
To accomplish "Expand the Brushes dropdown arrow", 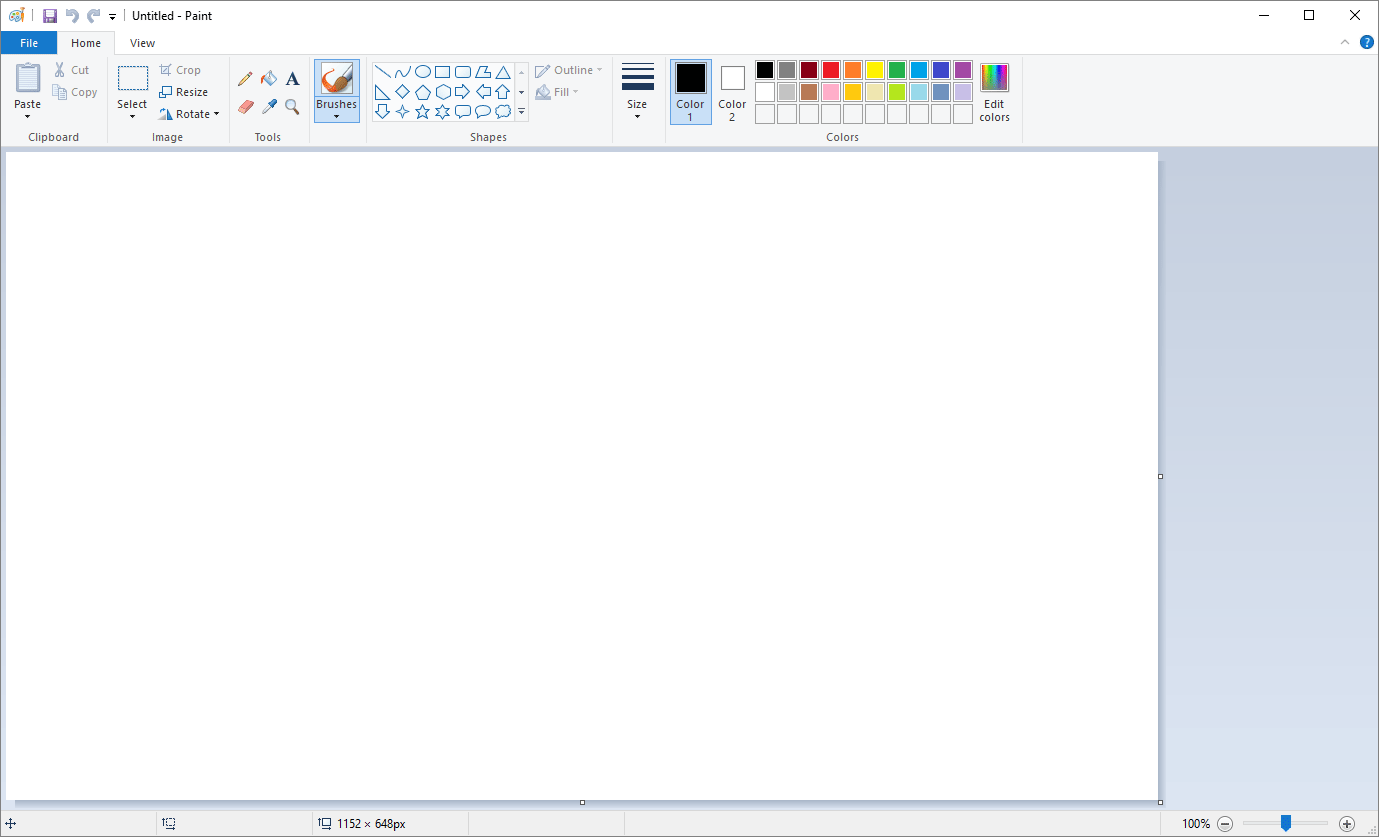I will (x=337, y=116).
